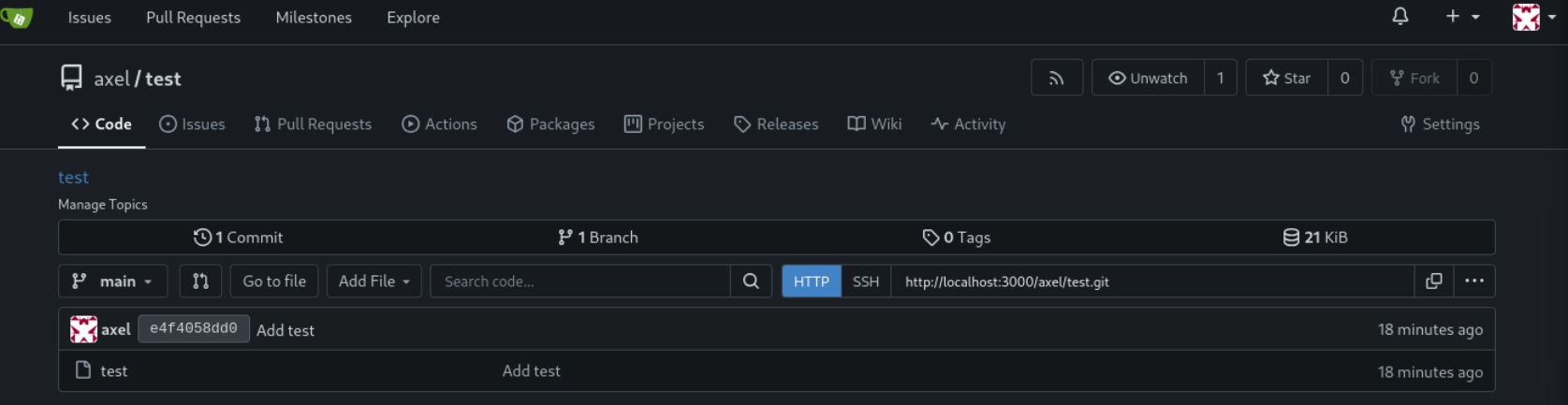Click the RSS feed icon button
Screen dimensions: 1568x405
pos(1056,79)
